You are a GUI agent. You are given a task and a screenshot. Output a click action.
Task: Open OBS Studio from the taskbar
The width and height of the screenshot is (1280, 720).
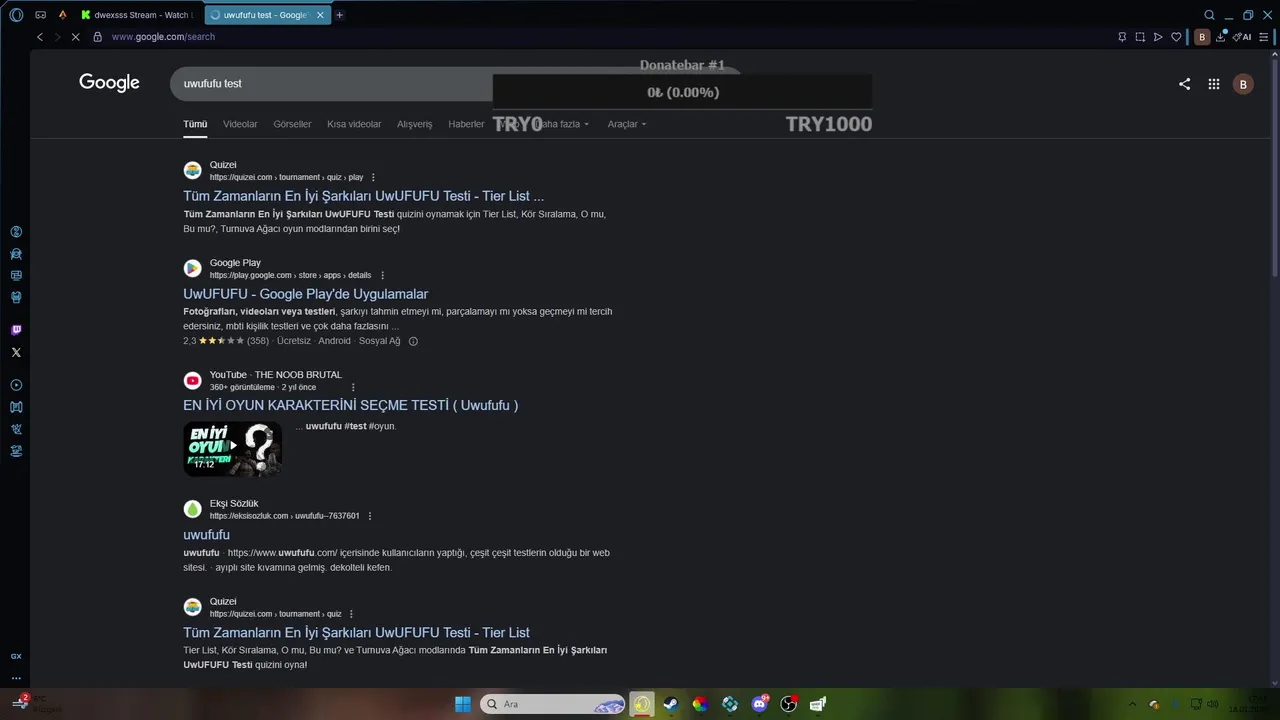788,704
